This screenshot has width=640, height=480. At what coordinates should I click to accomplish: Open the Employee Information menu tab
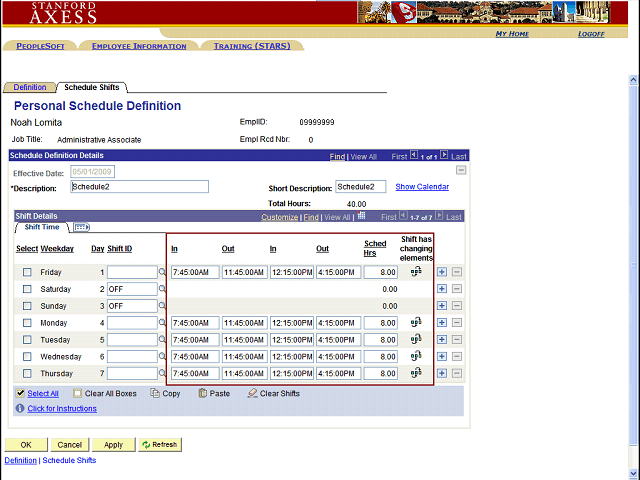(x=139, y=46)
